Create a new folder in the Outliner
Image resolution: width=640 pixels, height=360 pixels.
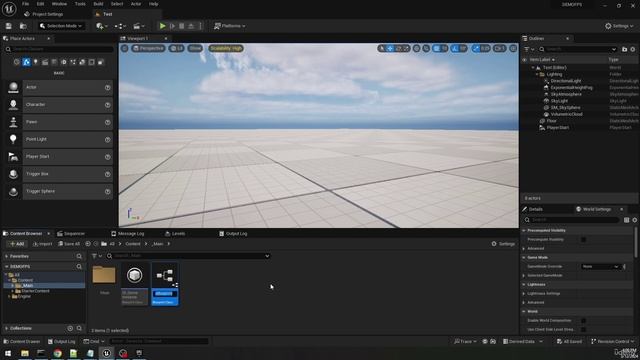pos(624,49)
